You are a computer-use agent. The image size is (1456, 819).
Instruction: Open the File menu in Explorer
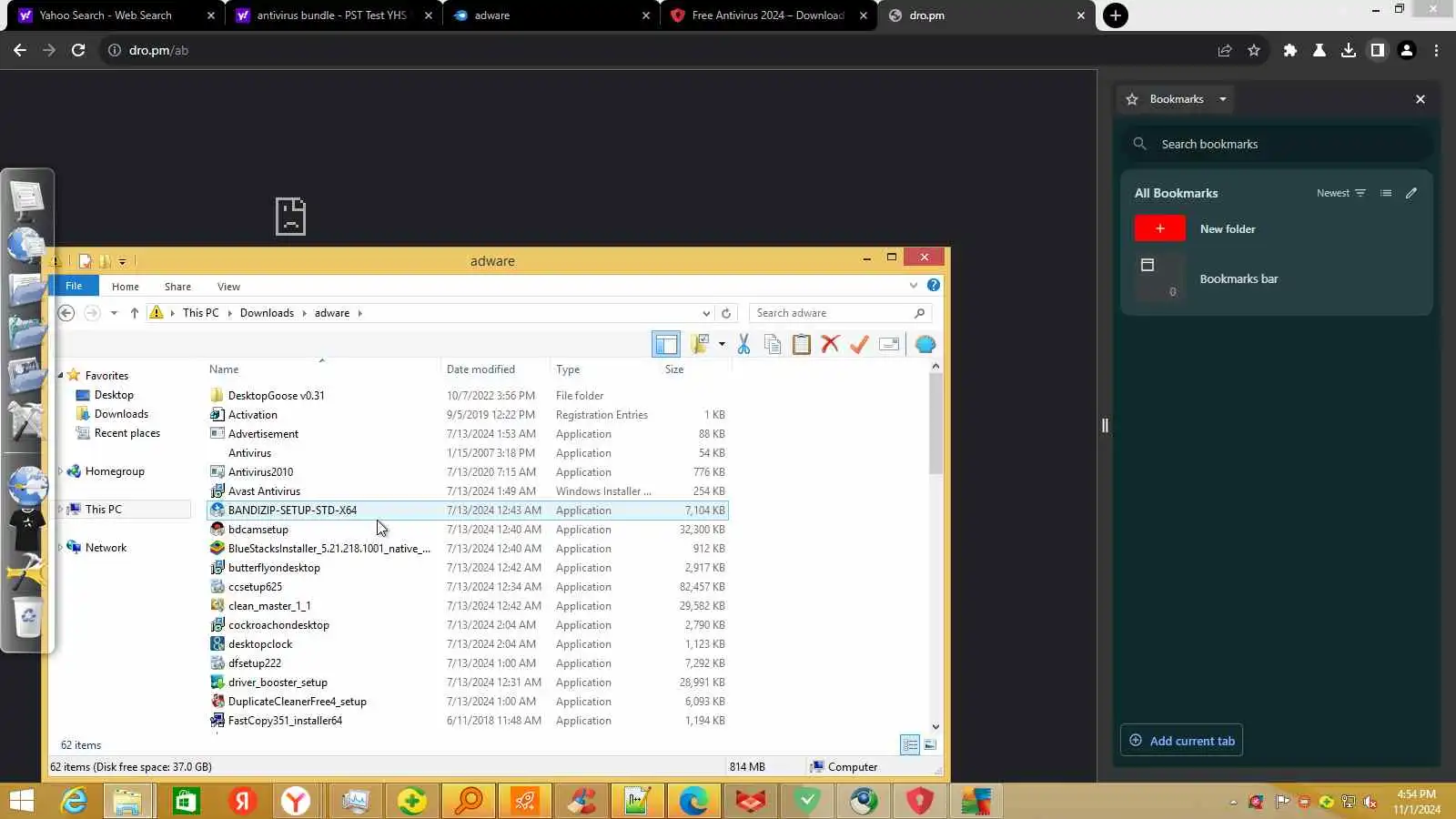(x=74, y=286)
